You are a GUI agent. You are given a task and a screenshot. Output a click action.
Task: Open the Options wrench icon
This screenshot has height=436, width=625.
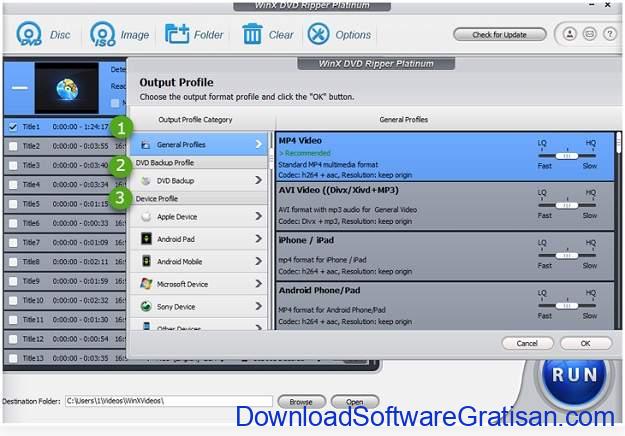(x=318, y=35)
